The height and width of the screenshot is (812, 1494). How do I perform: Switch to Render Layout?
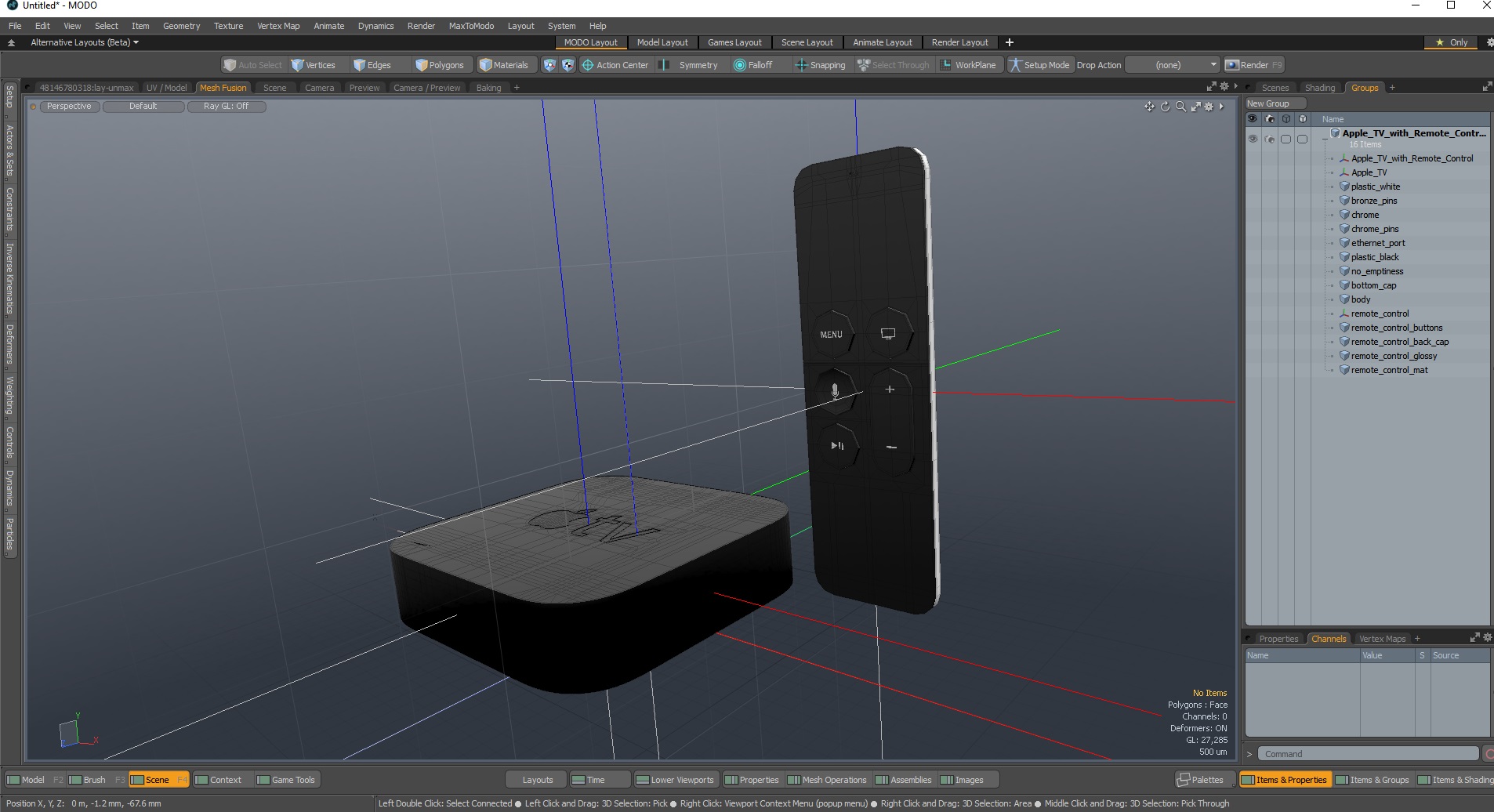(x=960, y=42)
